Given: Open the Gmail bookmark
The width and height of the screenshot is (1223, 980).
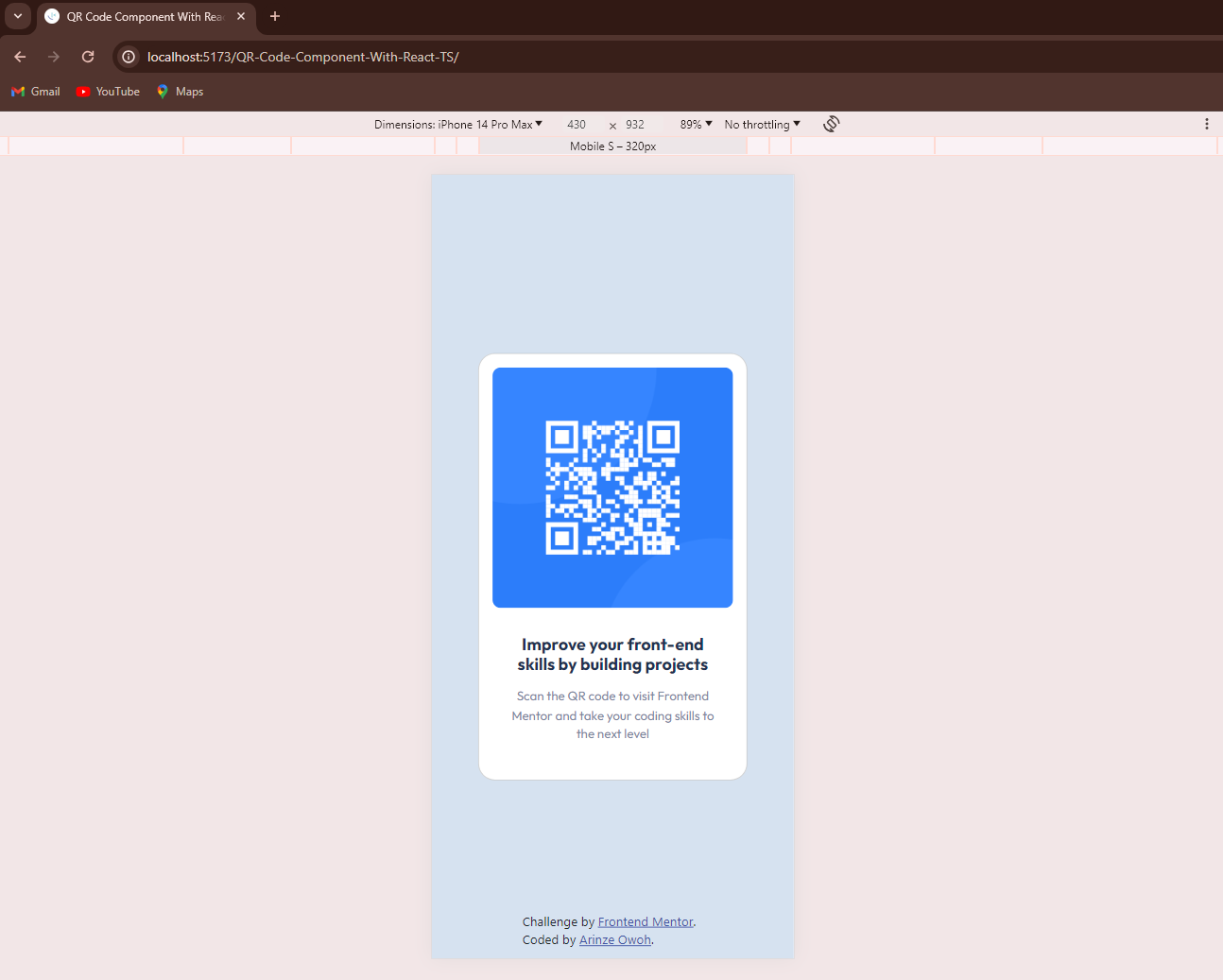Looking at the screenshot, I should click(x=36, y=92).
